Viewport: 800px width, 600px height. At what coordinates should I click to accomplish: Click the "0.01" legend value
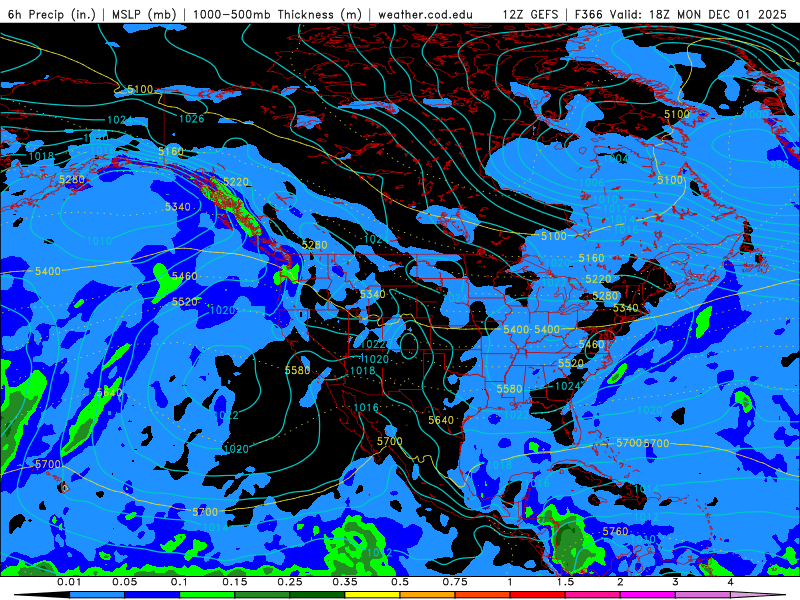pyautogui.click(x=69, y=582)
